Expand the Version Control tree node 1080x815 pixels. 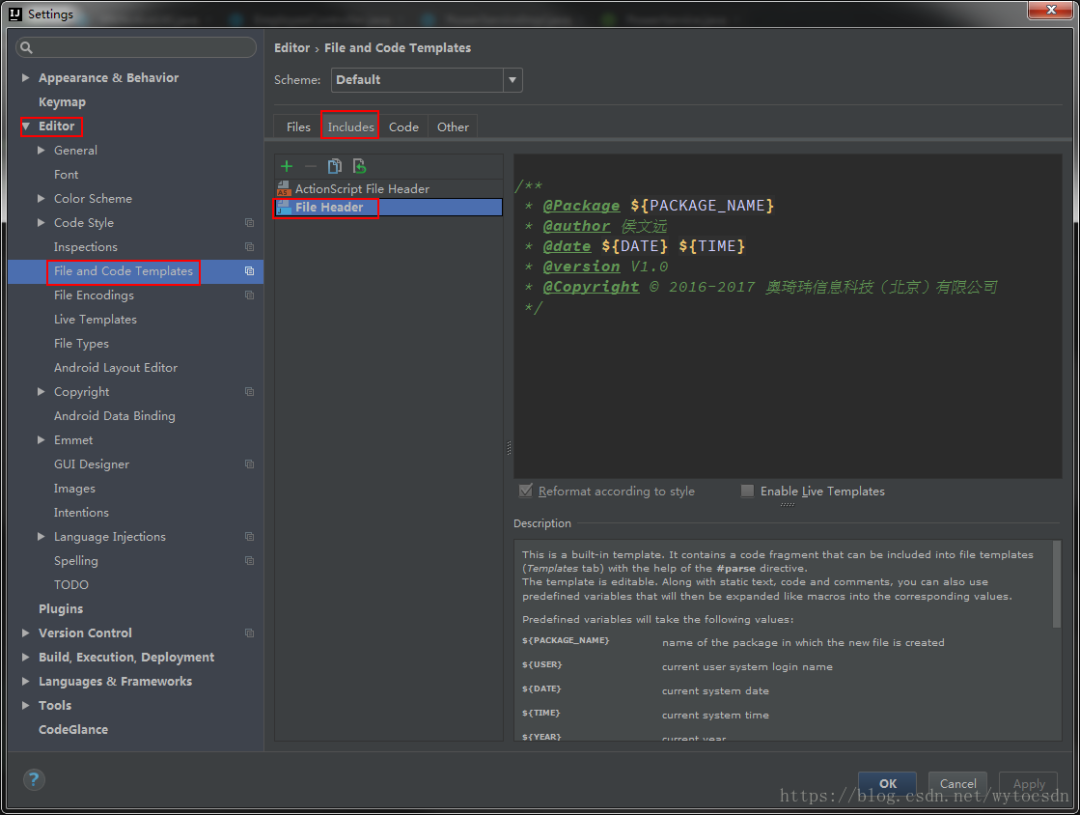coord(26,633)
